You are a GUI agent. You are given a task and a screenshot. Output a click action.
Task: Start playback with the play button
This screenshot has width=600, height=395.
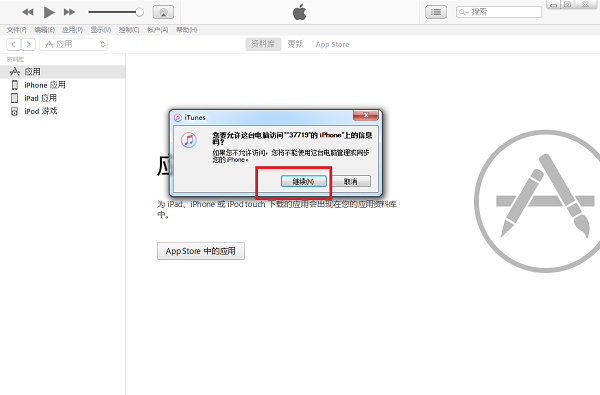pyautogui.click(x=49, y=12)
